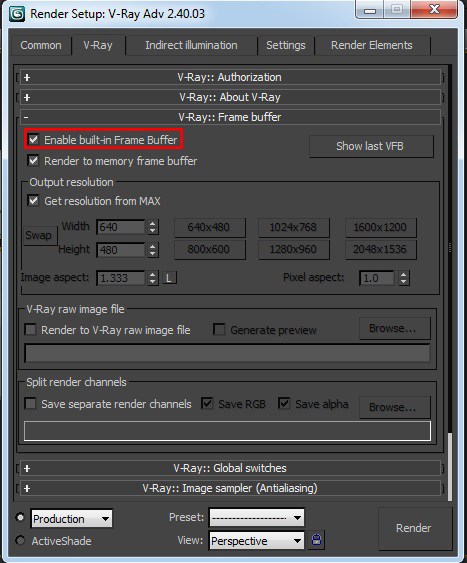This screenshot has height=563, width=467.
Task: Click the Height input field
Action: point(121,250)
